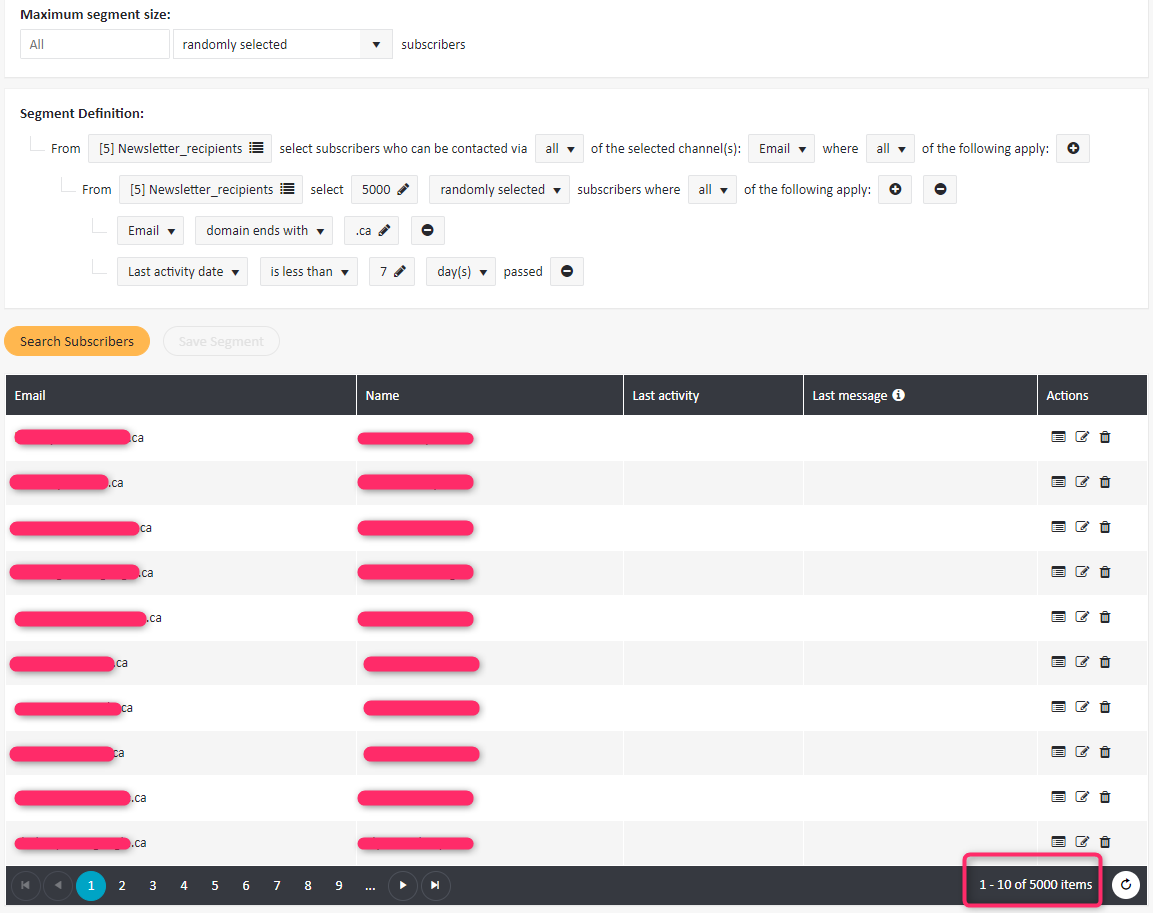Open the 'domain ends with' operator dropdown
Screen dimensions: 1153x913
coord(264,230)
